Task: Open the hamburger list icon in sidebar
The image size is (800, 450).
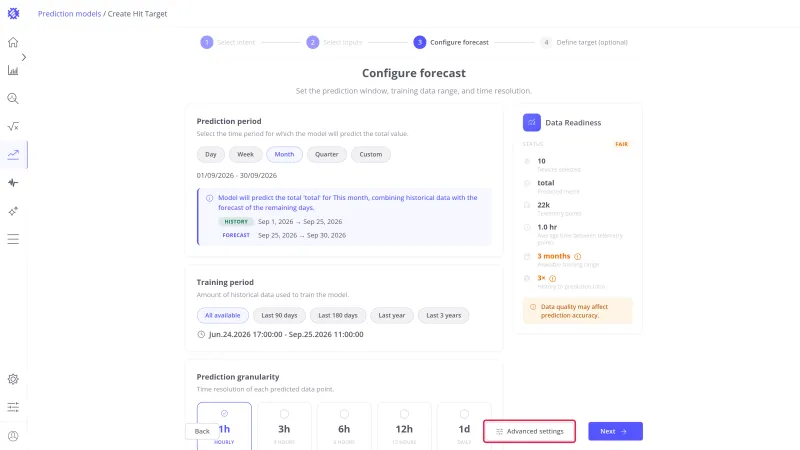Action: (x=13, y=239)
